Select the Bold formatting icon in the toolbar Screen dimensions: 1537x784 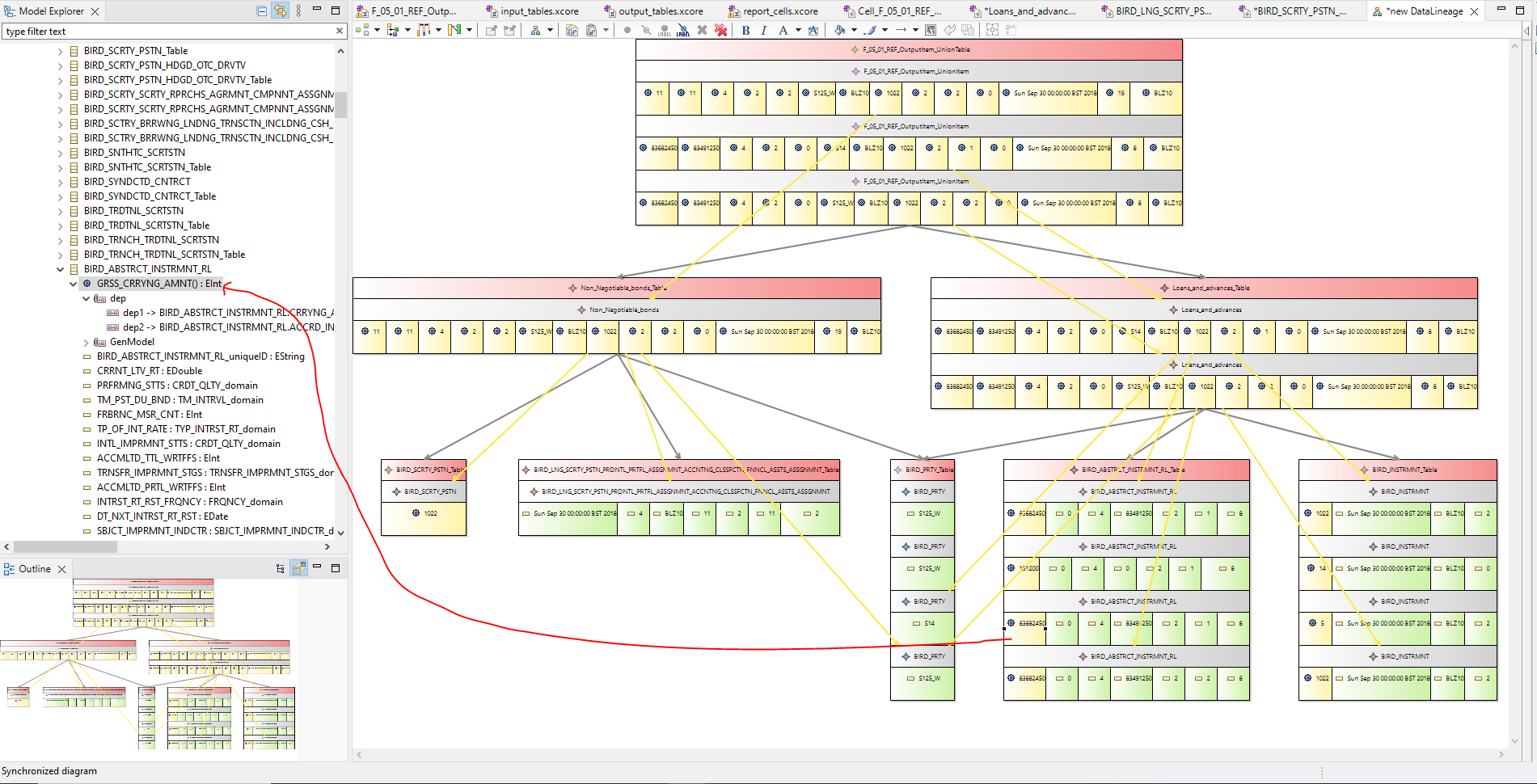pos(745,30)
